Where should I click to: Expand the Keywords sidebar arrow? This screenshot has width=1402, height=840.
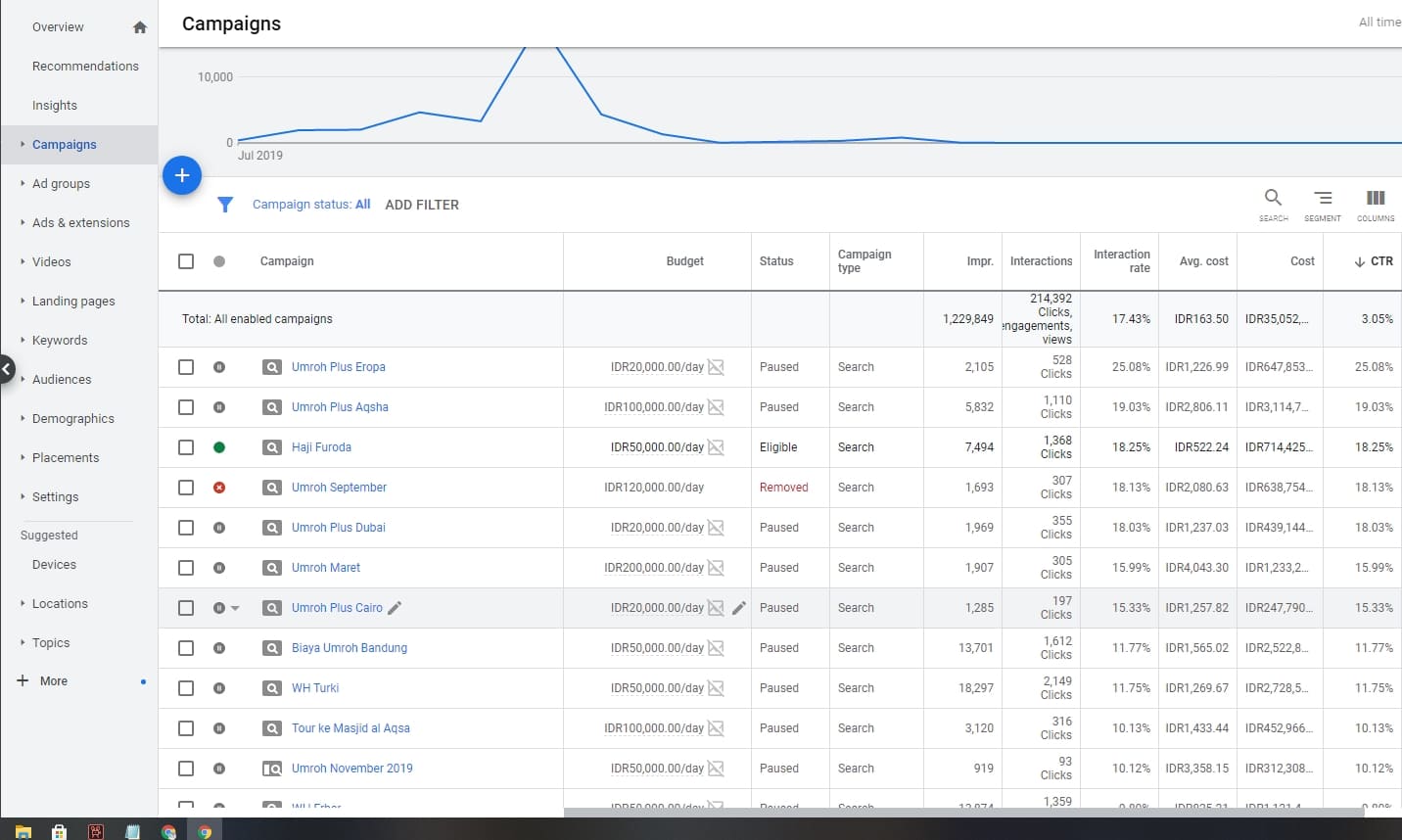coord(23,340)
